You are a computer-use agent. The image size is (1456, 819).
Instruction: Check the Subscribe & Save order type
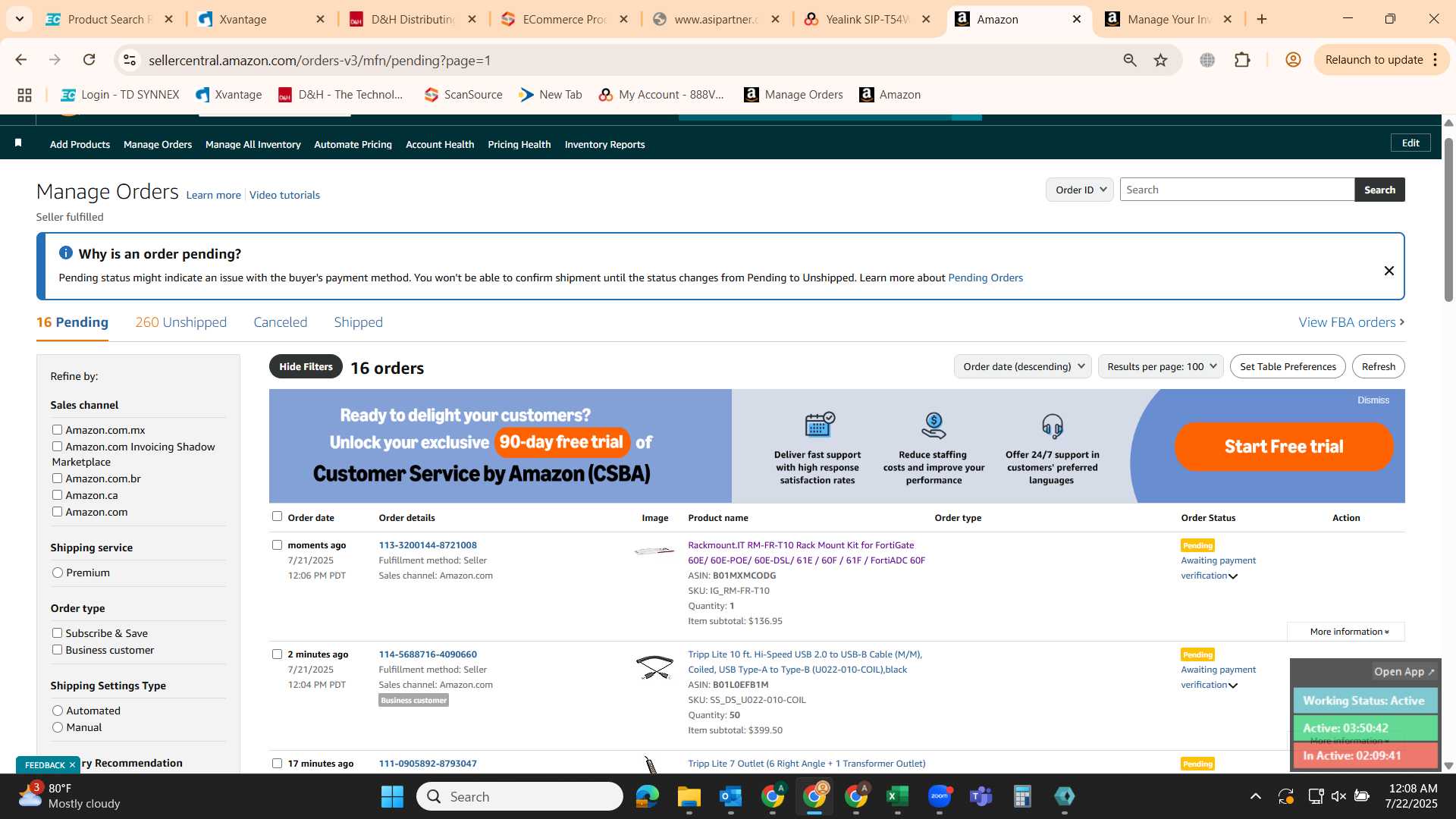point(57,632)
